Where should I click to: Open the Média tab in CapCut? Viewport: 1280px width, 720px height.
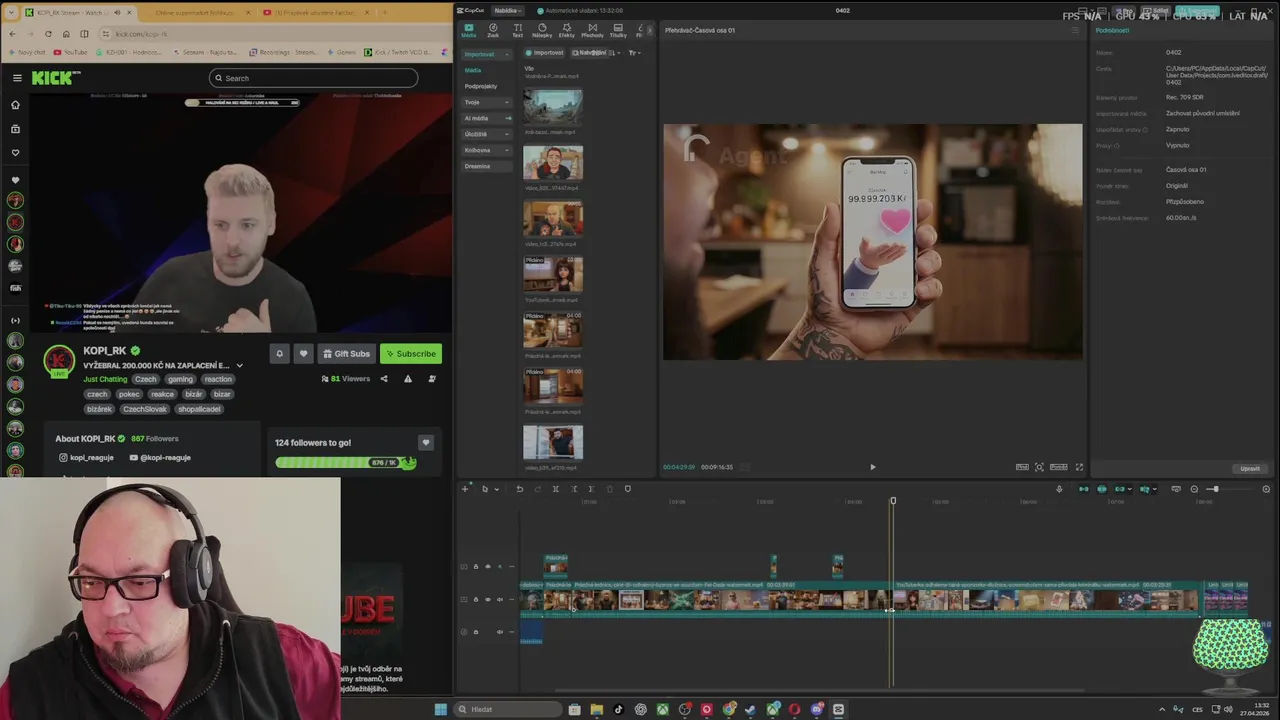coord(468,29)
